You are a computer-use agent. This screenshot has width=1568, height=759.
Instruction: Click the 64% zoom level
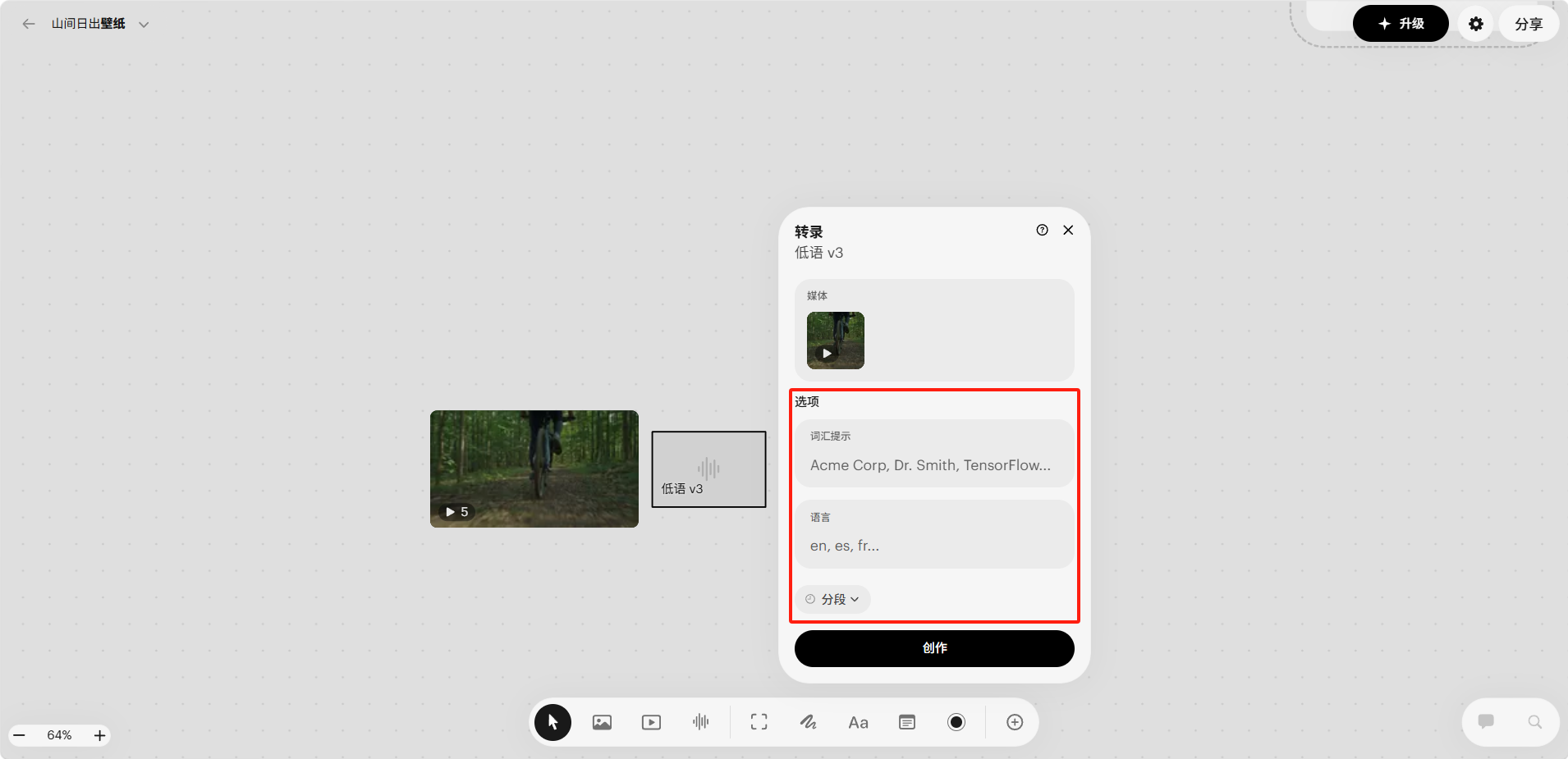[59, 735]
